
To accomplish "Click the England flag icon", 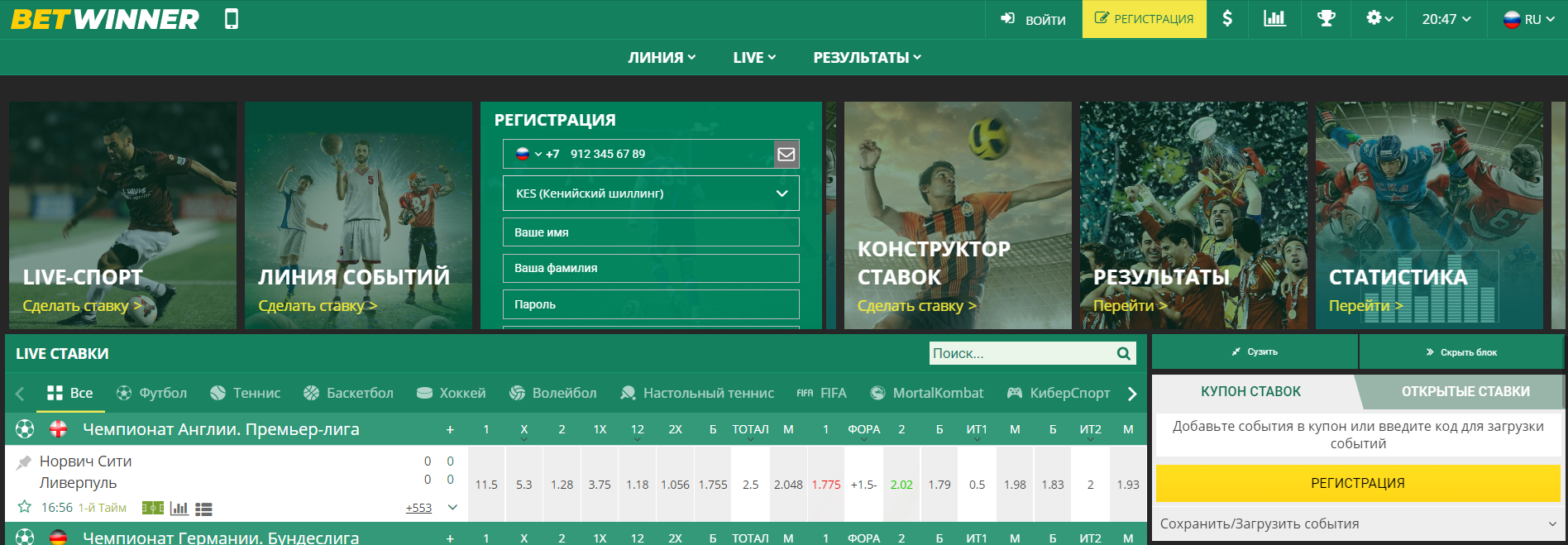I will [59, 429].
